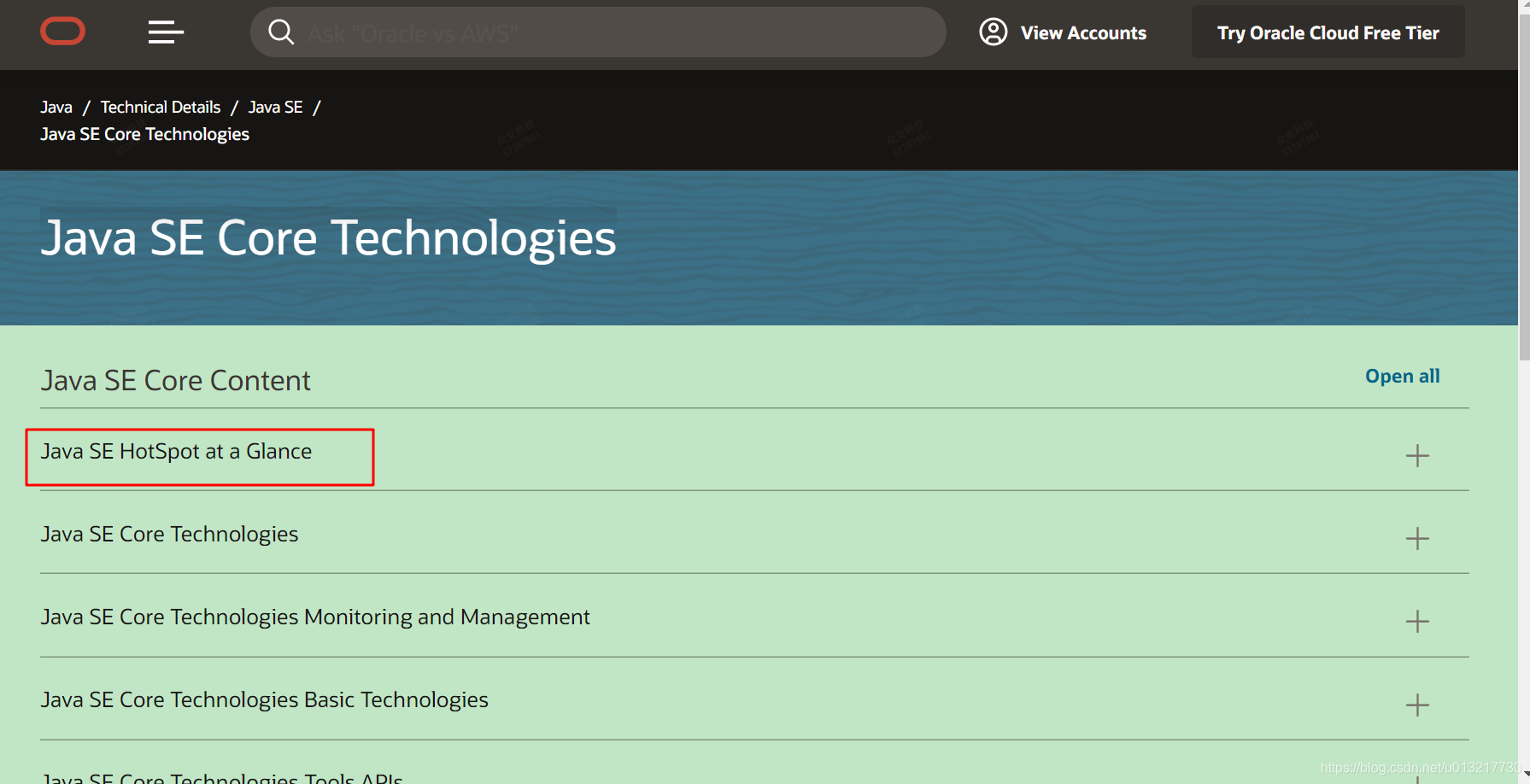The image size is (1530, 784).
Task: Click the user profile account icon
Action: (993, 32)
